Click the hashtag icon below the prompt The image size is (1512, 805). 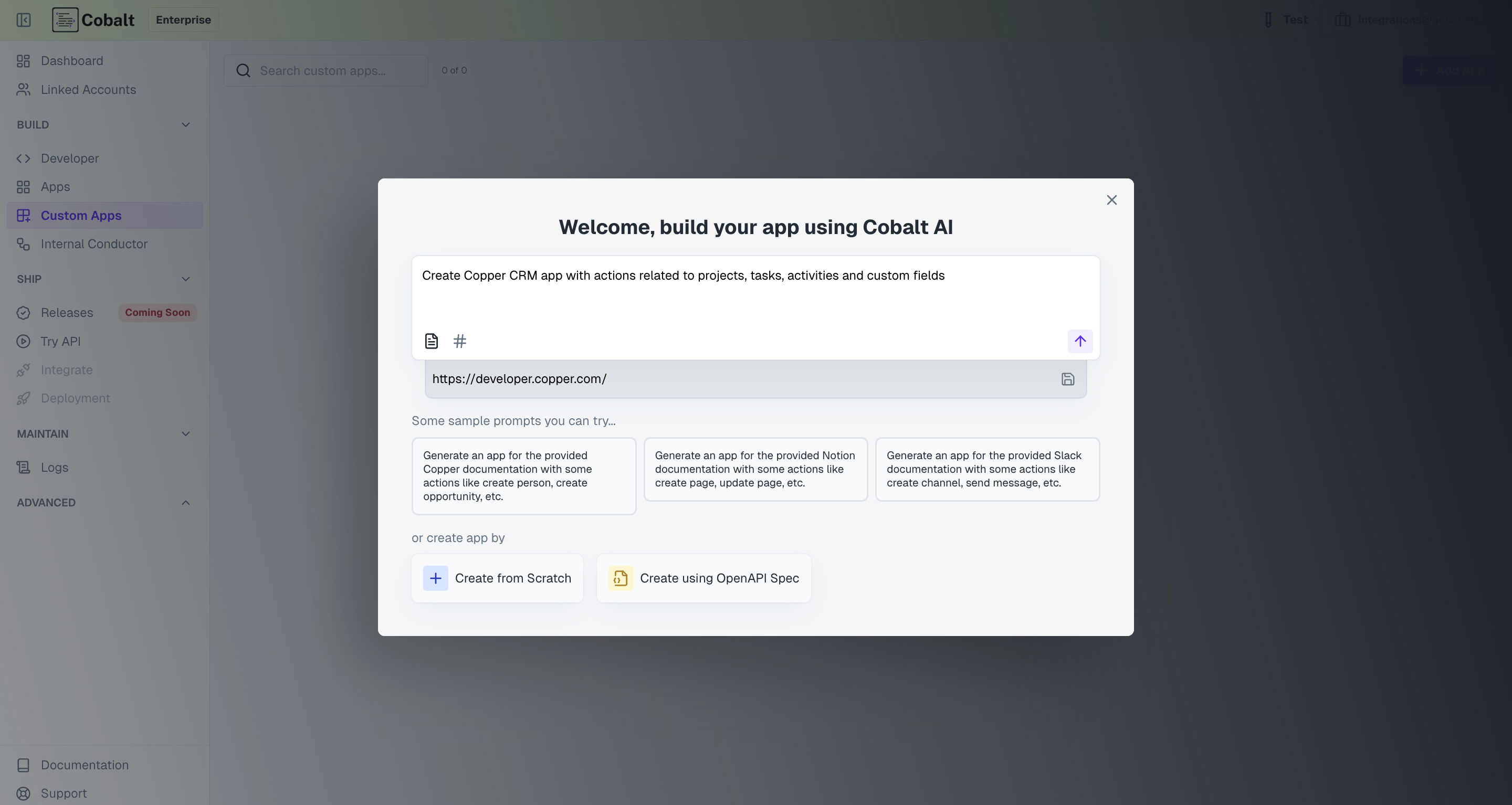pos(459,340)
